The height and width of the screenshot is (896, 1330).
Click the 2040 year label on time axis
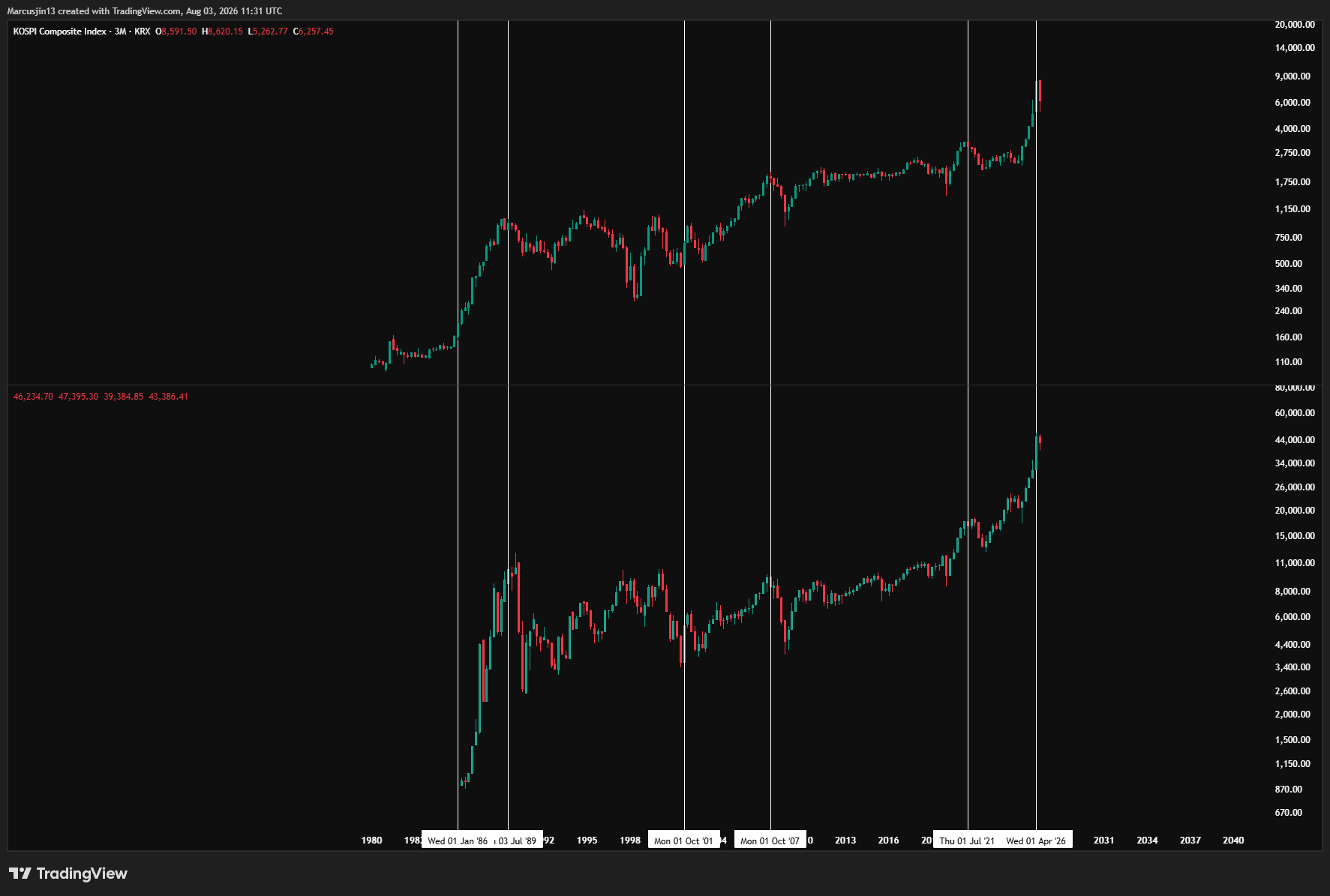[1234, 841]
